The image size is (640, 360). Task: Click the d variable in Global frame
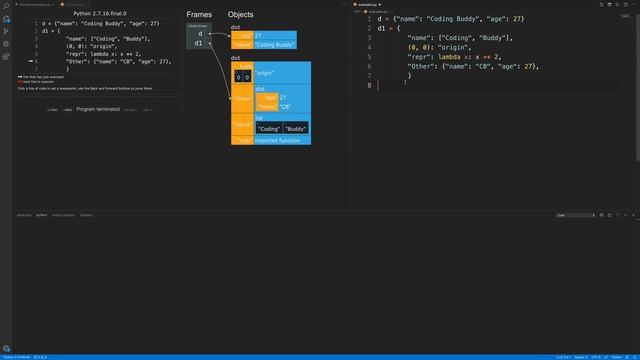pos(200,34)
